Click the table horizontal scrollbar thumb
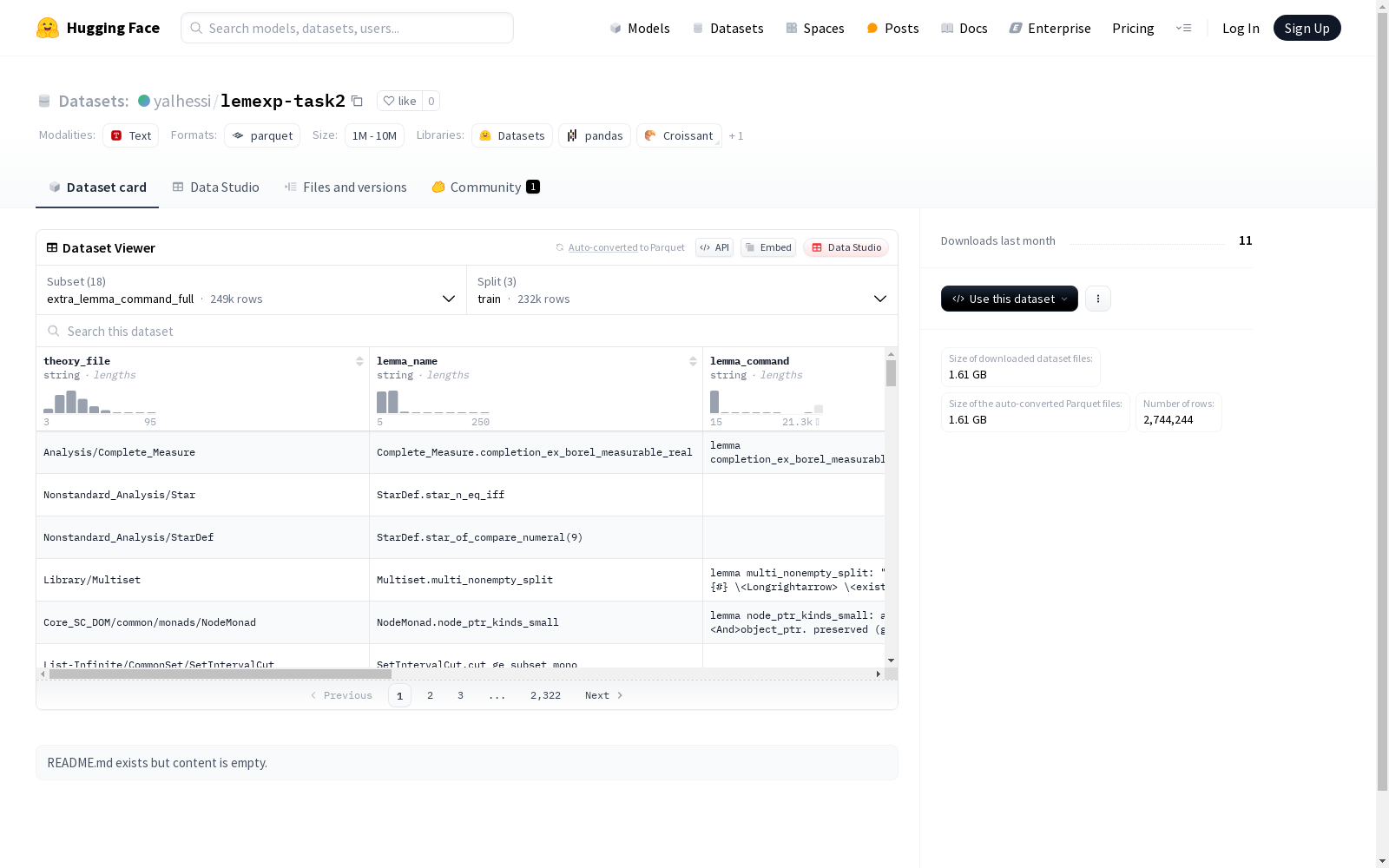1389x868 pixels. (x=221, y=674)
